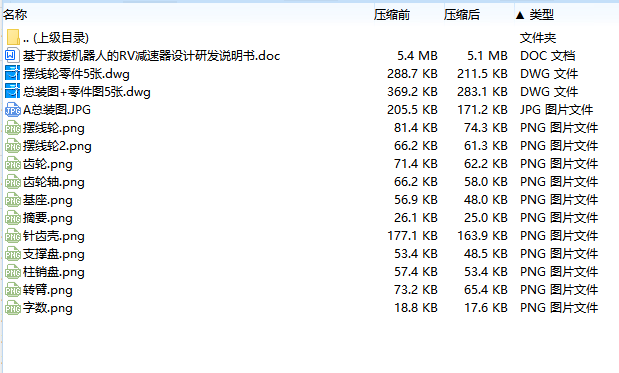Click the PNG icon for 转臂.png
Screen dimensions: 619x373
tap(13, 290)
